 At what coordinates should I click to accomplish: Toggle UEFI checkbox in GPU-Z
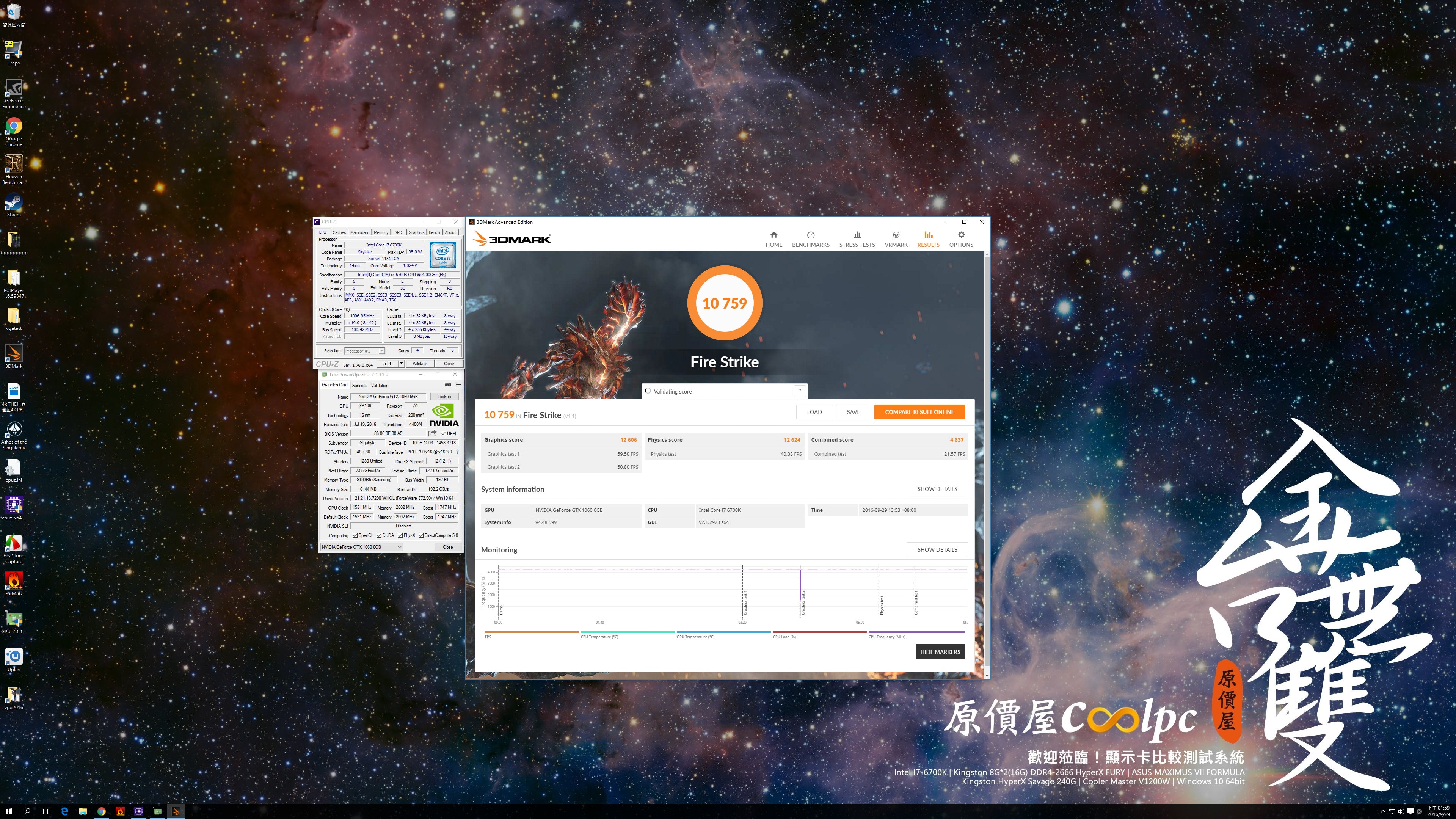(x=443, y=433)
